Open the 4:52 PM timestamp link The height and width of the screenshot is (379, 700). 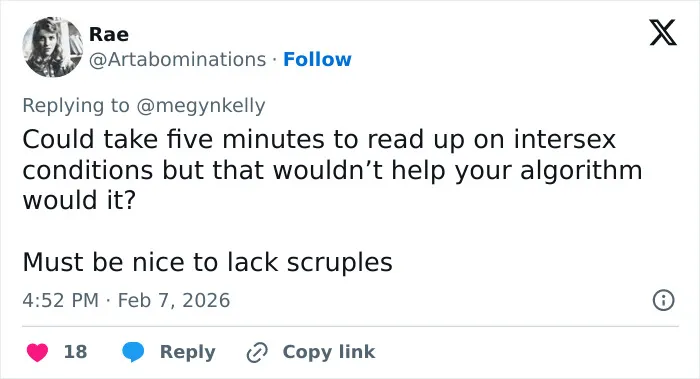tap(60, 300)
